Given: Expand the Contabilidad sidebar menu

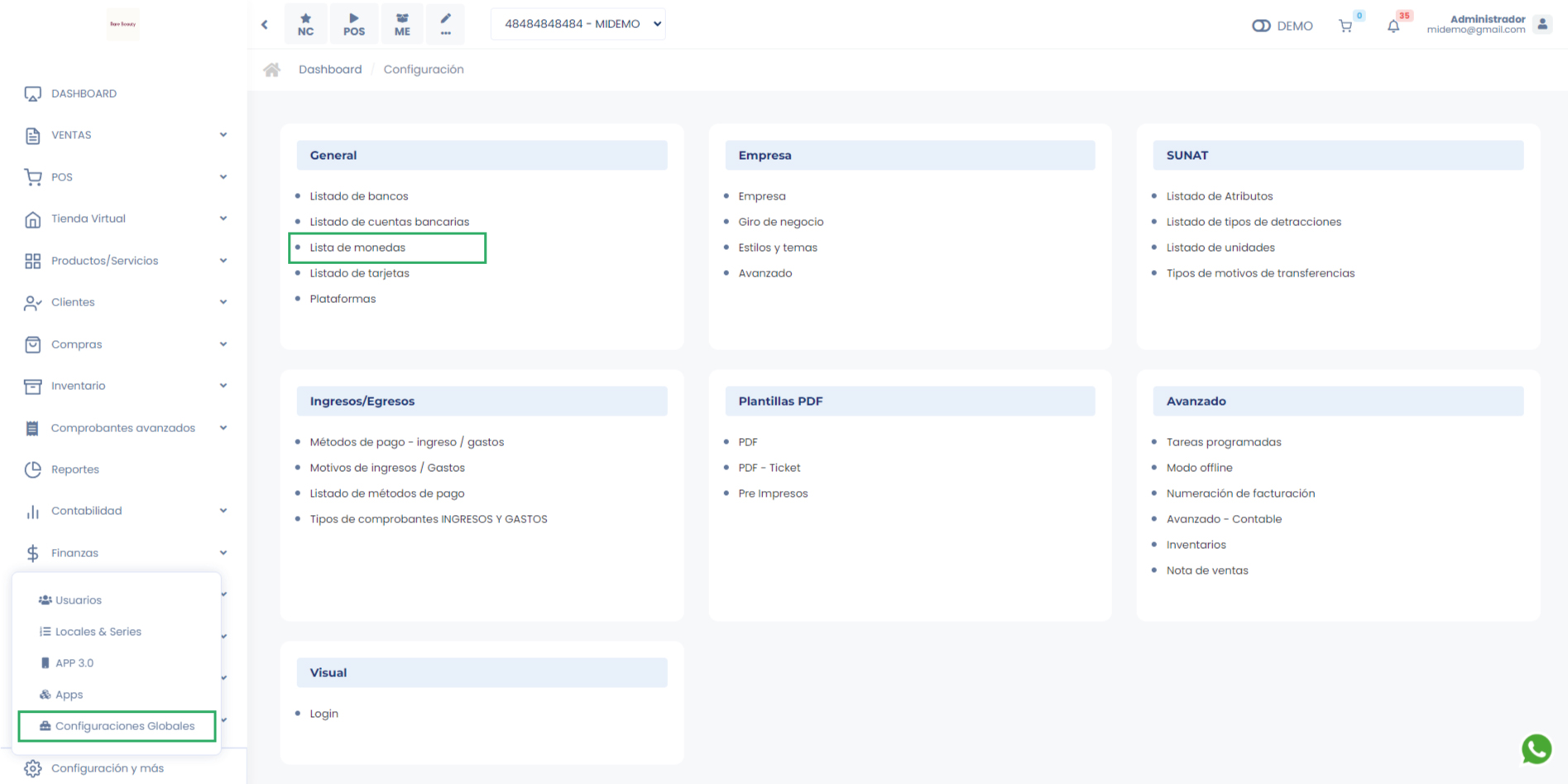Looking at the screenshot, I should (124, 511).
